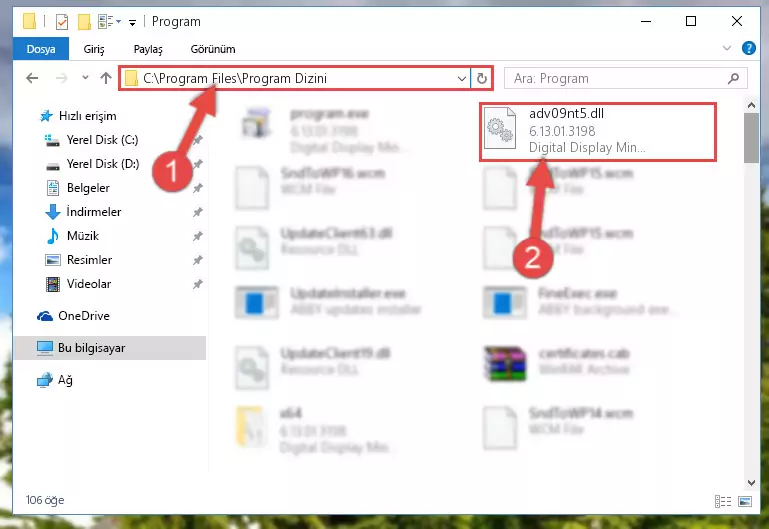Expand the ribbon with the chevron
Viewport: 769px width, 529px height.
click(727, 48)
